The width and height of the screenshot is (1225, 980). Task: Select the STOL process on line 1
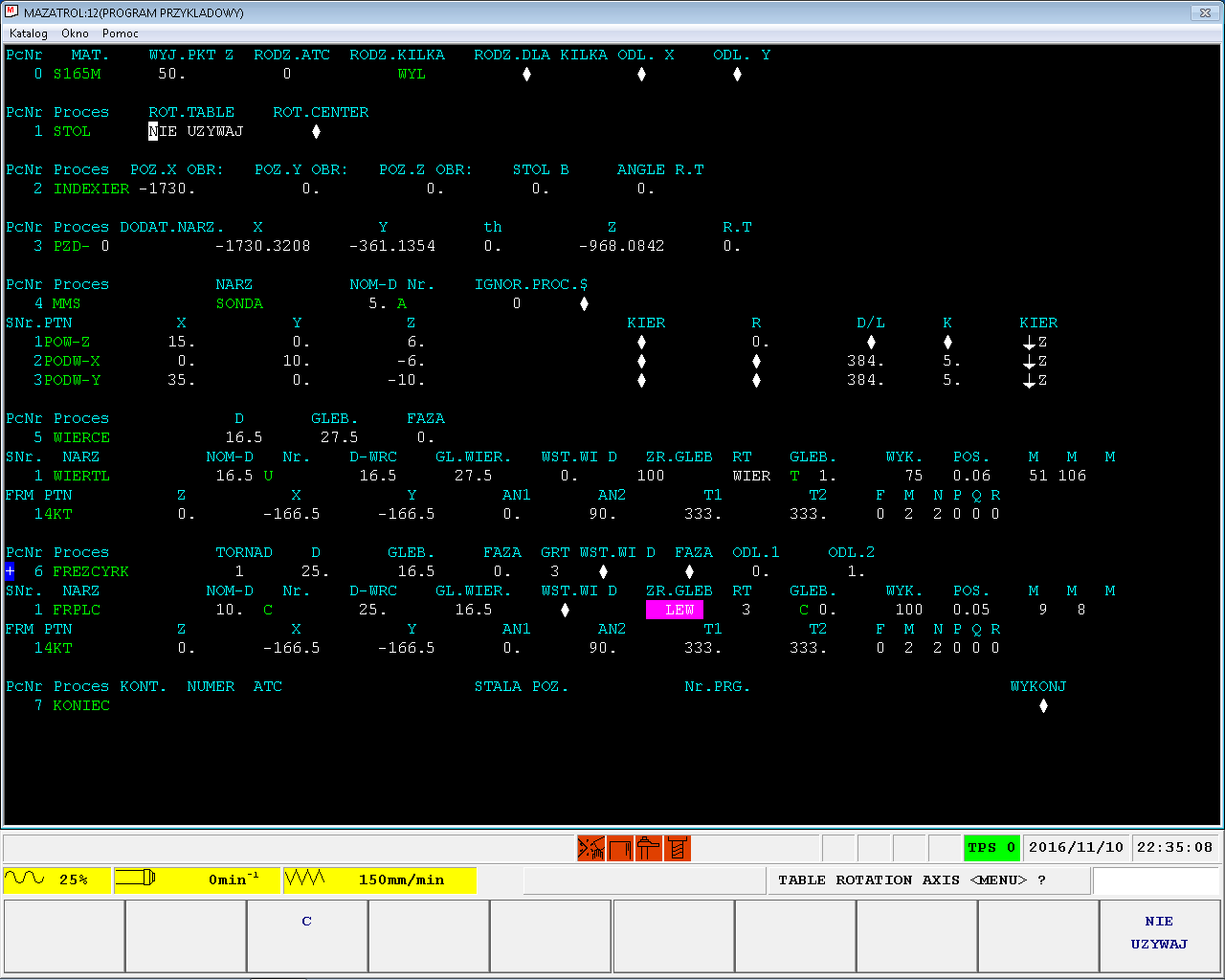click(x=72, y=131)
